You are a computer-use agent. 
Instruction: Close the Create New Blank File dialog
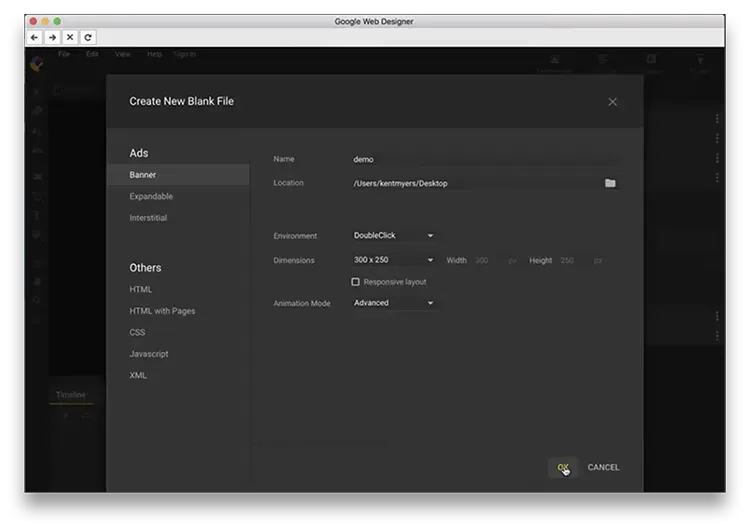(x=612, y=102)
